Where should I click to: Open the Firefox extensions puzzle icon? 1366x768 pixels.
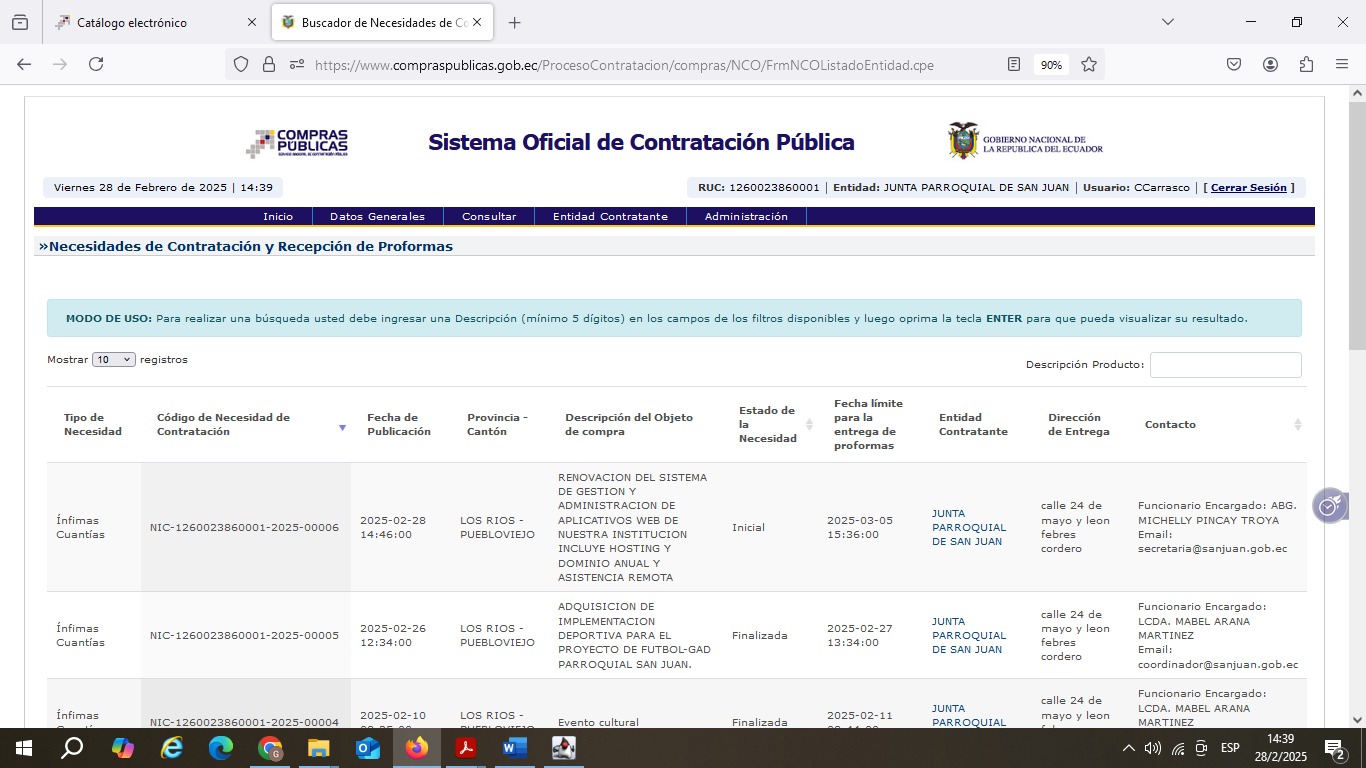point(1306,64)
